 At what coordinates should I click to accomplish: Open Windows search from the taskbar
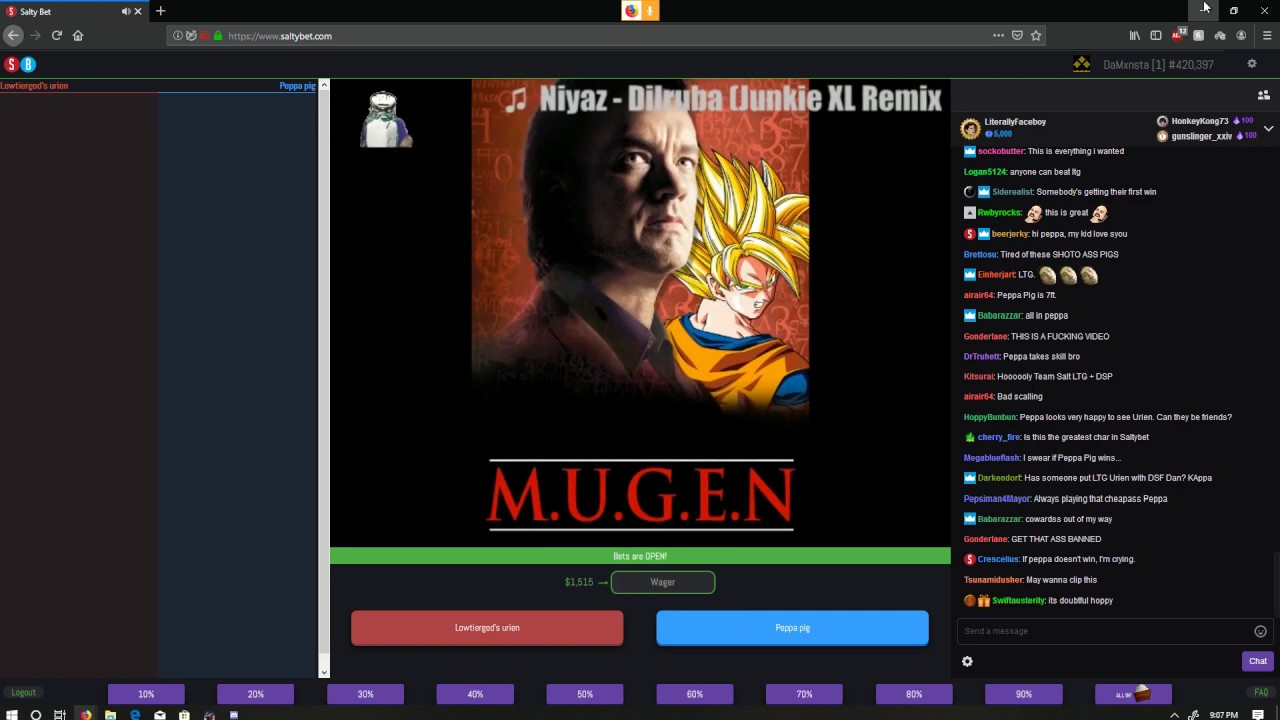coord(36,715)
